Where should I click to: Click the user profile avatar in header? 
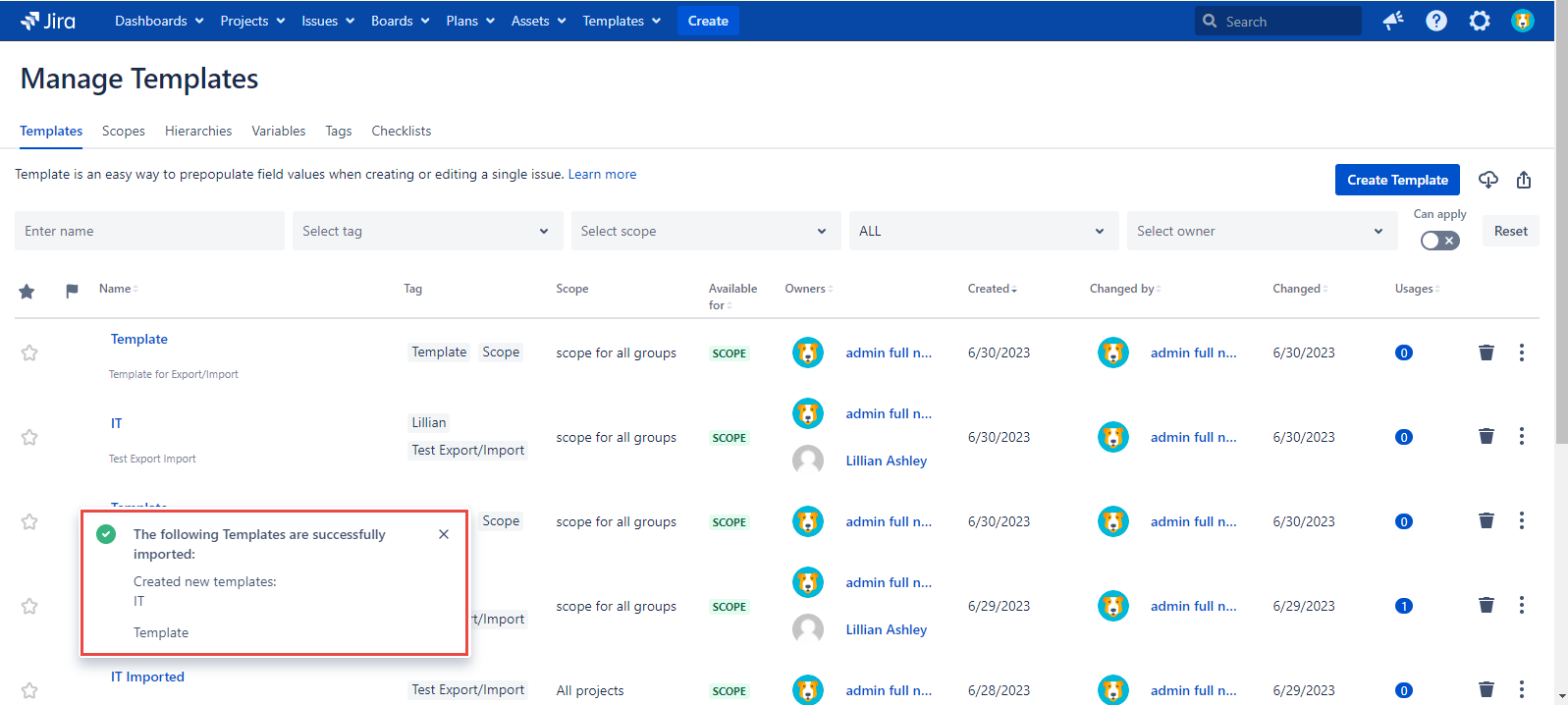(x=1523, y=21)
